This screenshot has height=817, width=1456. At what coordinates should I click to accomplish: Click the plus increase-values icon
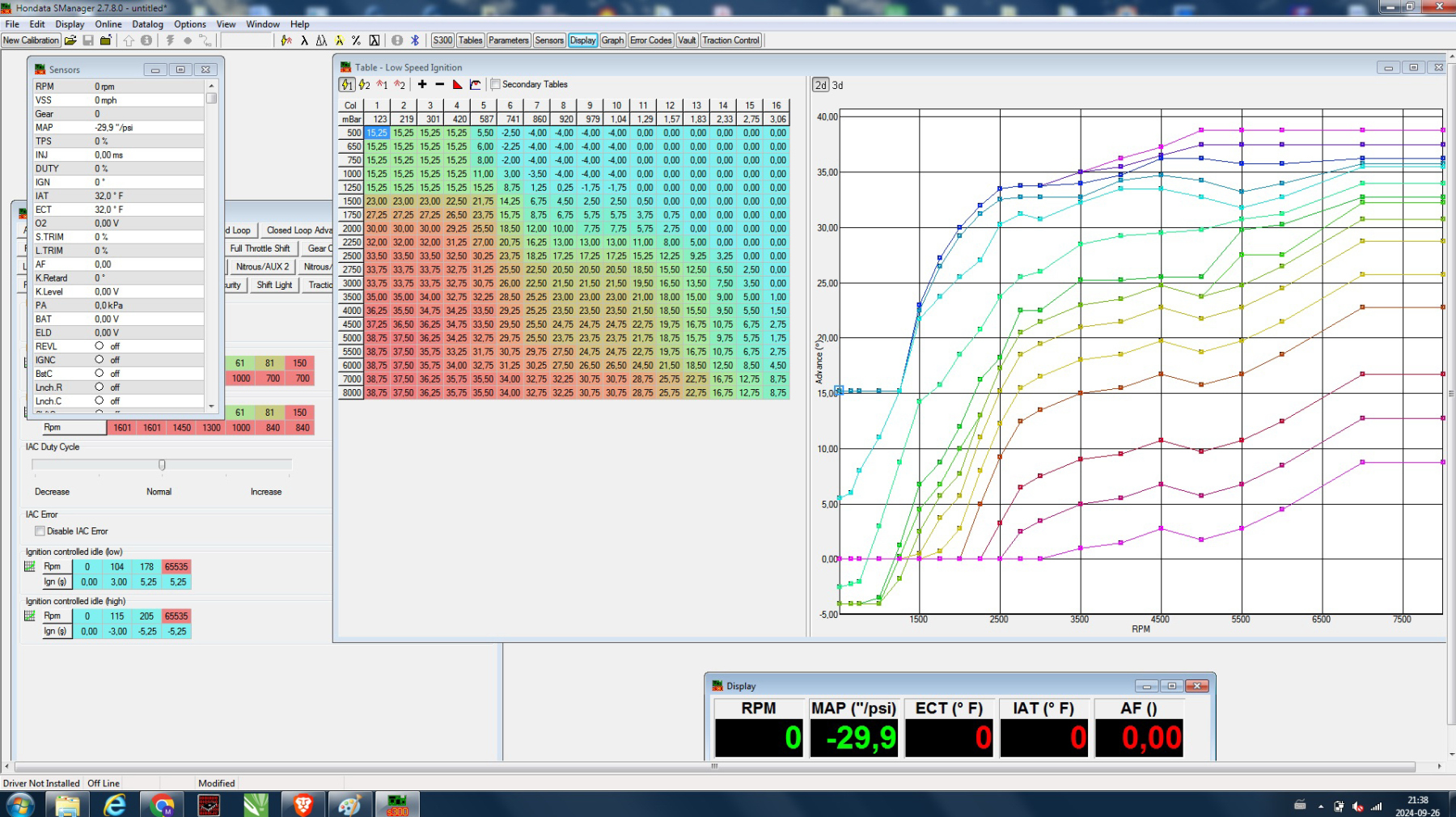point(422,84)
